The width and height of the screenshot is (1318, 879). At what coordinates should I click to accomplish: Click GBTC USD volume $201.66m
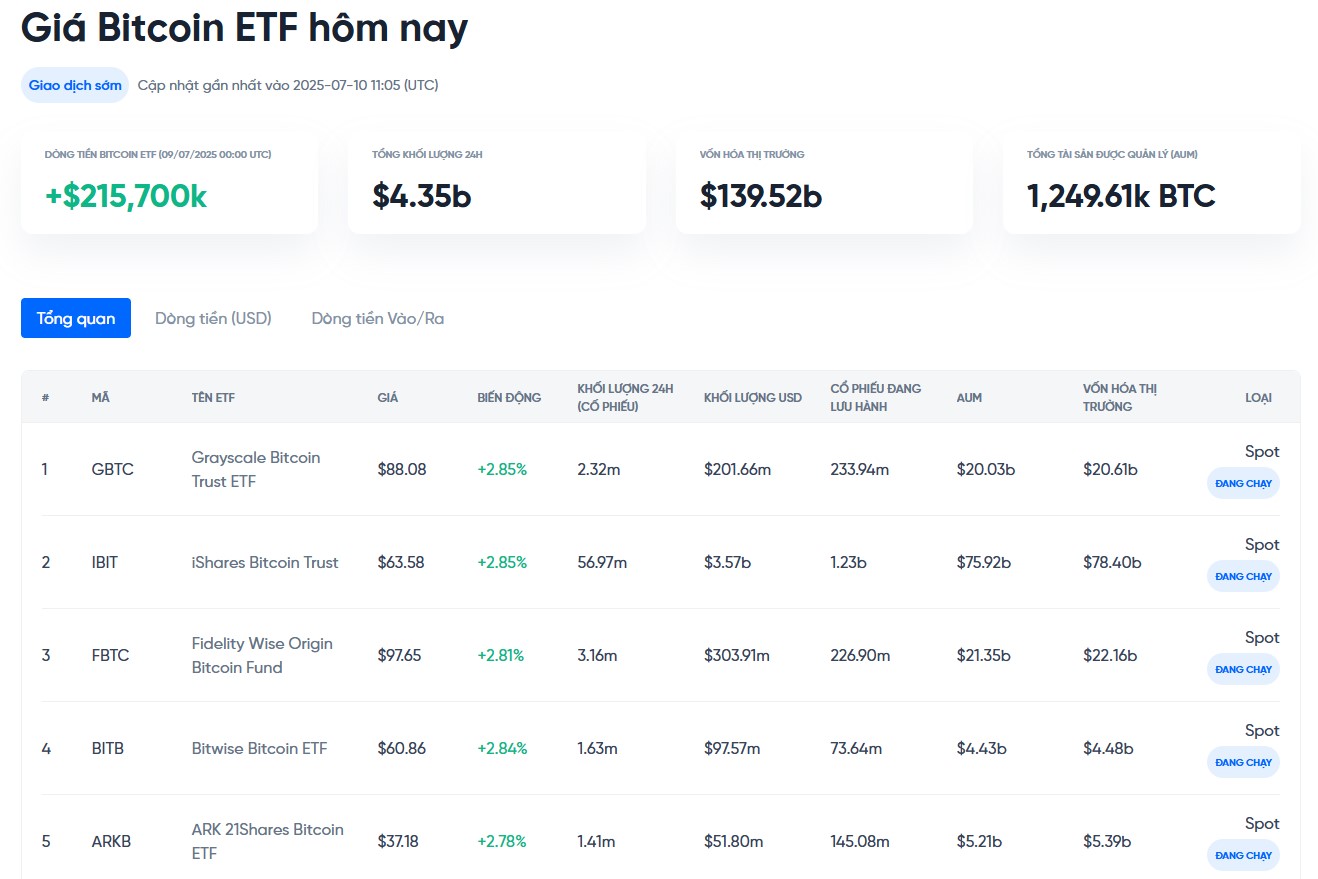click(738, 469)
